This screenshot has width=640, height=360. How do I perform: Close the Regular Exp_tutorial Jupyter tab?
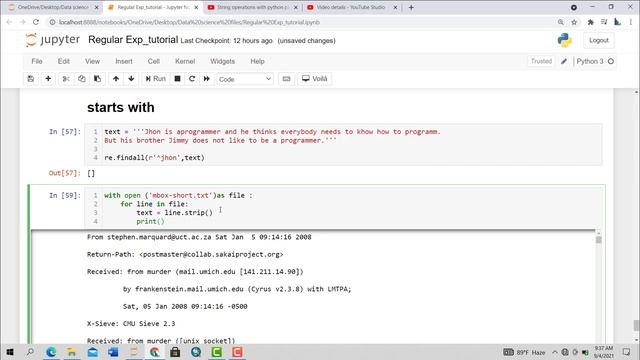[x=196, y=7]
